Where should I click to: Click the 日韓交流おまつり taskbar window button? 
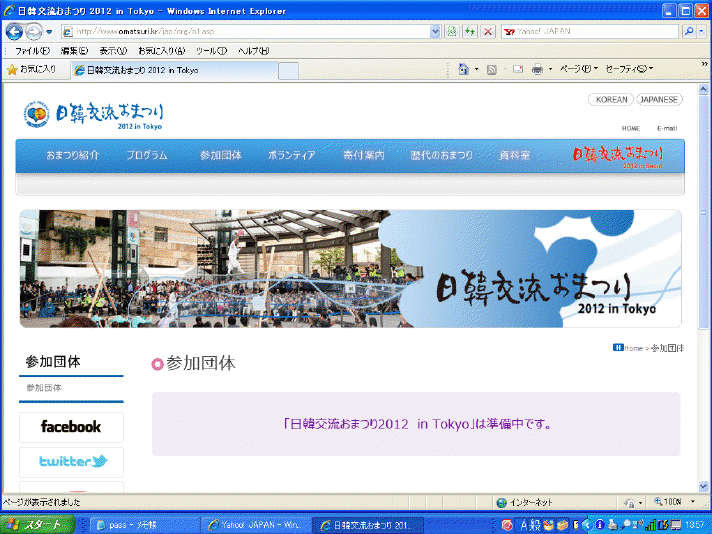point(368,525)
